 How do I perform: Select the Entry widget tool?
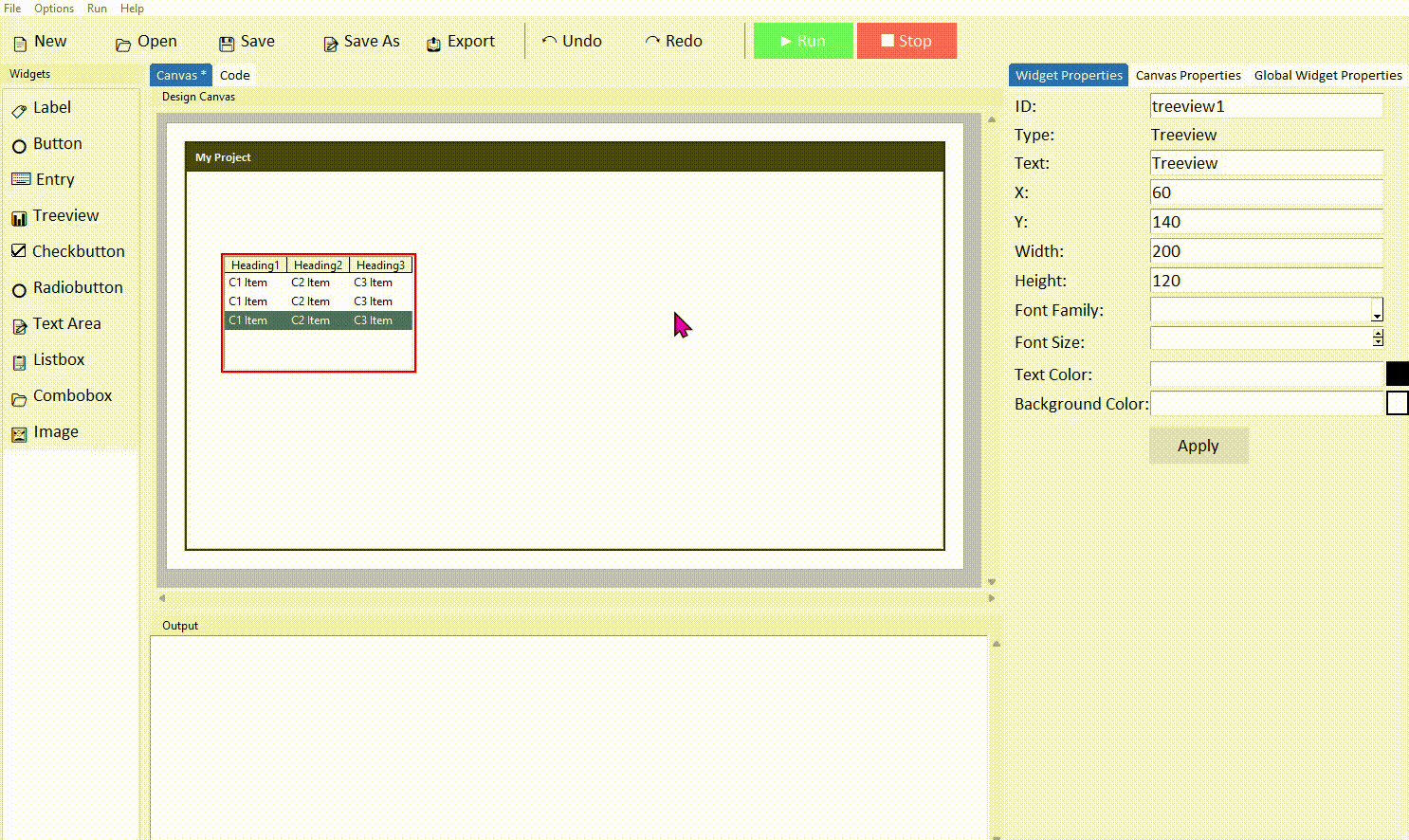[x=53, y=179]
